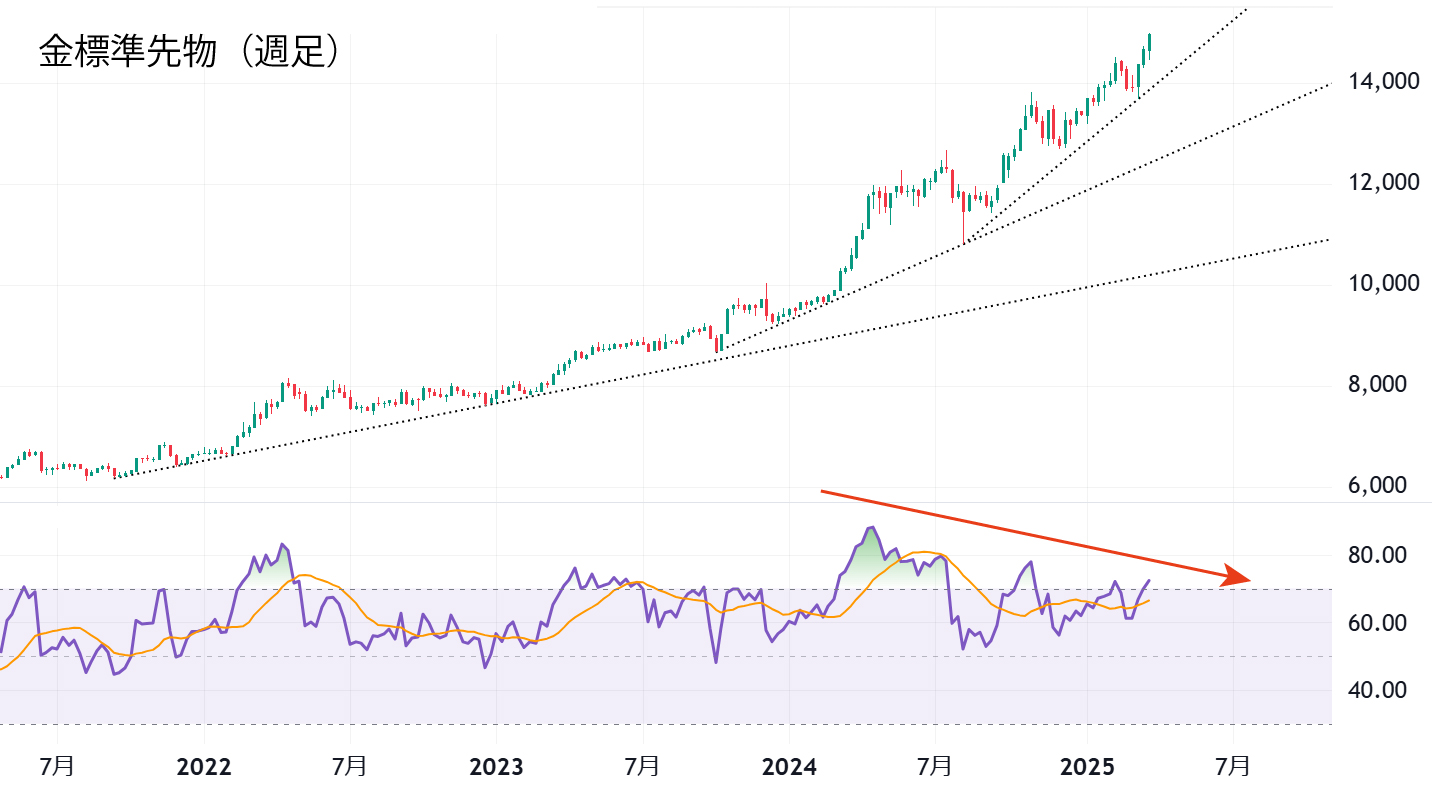The image size is (1432, 788).
Task: Click the right end of orange moving average line
Action: pyautogui.click(x=1149, y=600)
